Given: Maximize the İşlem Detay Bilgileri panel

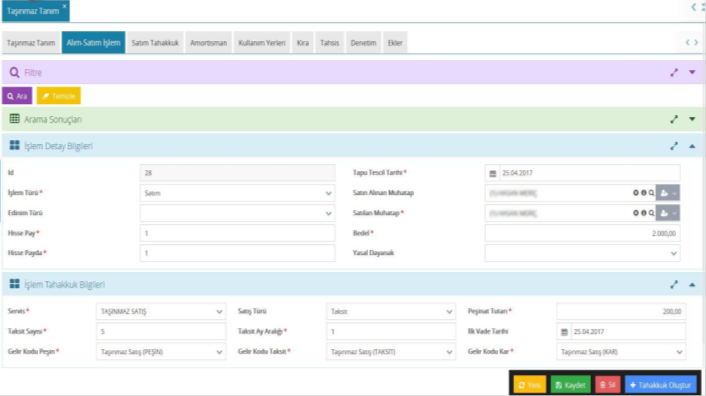Looking at the screenshot, I should point(674,146).
